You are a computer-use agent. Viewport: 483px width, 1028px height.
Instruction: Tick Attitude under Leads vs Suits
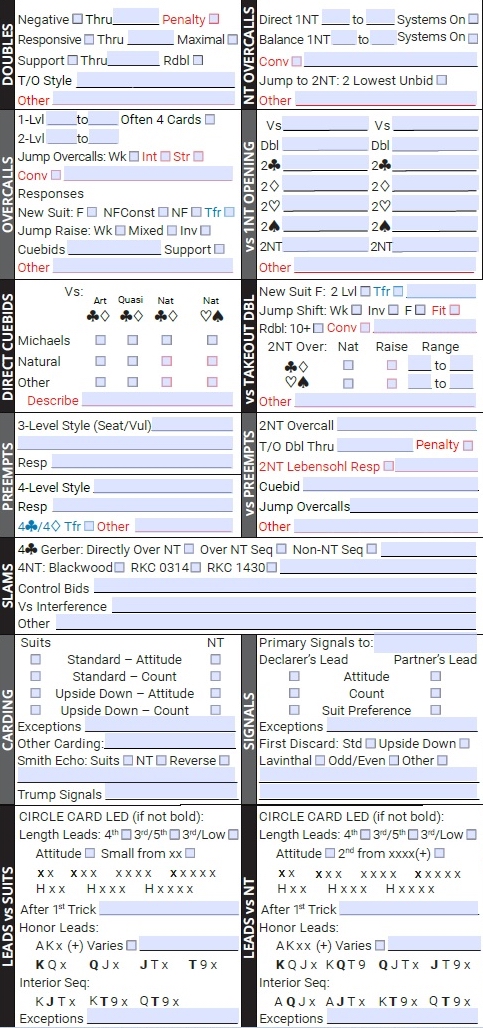tap(90, 853)
